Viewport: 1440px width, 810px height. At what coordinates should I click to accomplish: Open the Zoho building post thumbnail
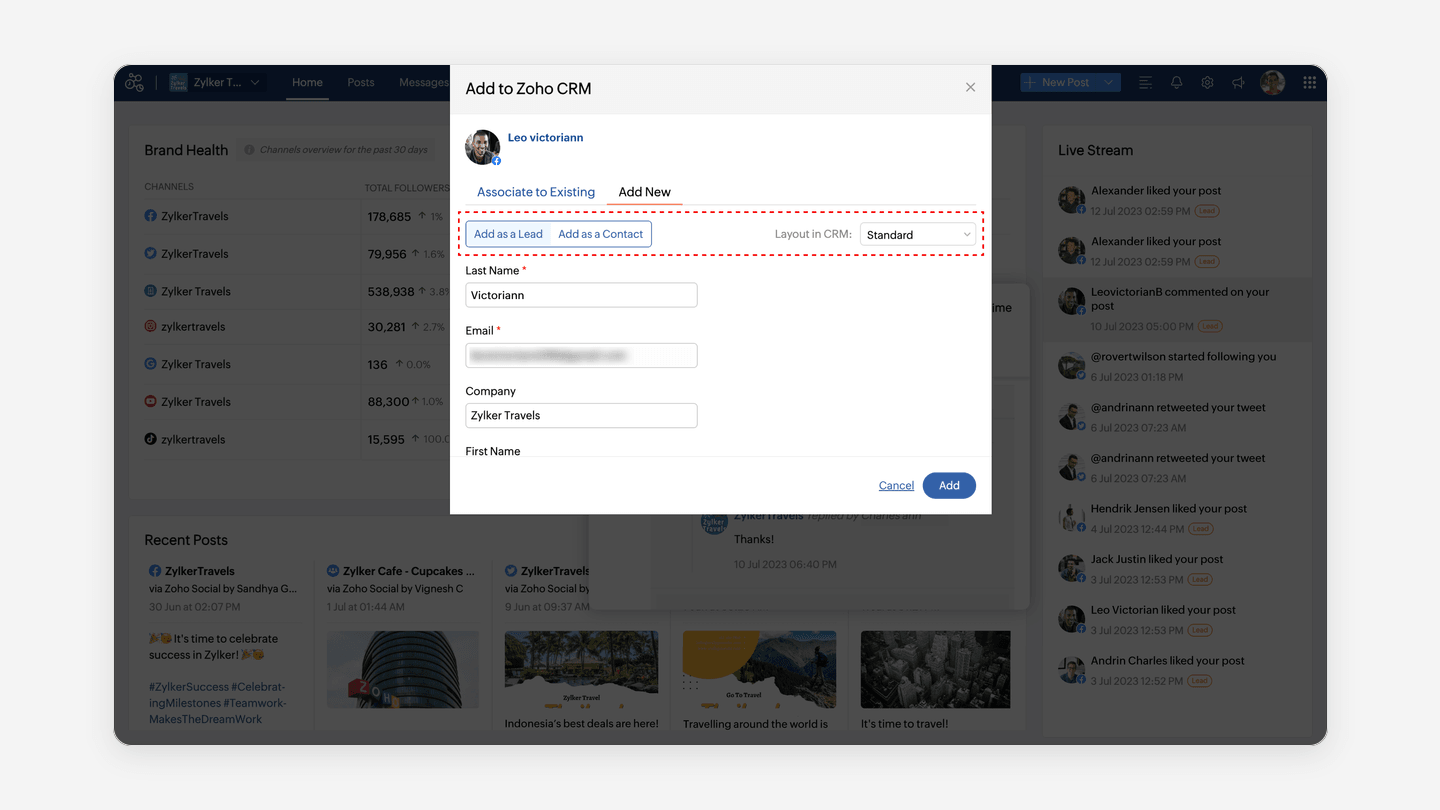pyautogui.click(x=402, y=670)
